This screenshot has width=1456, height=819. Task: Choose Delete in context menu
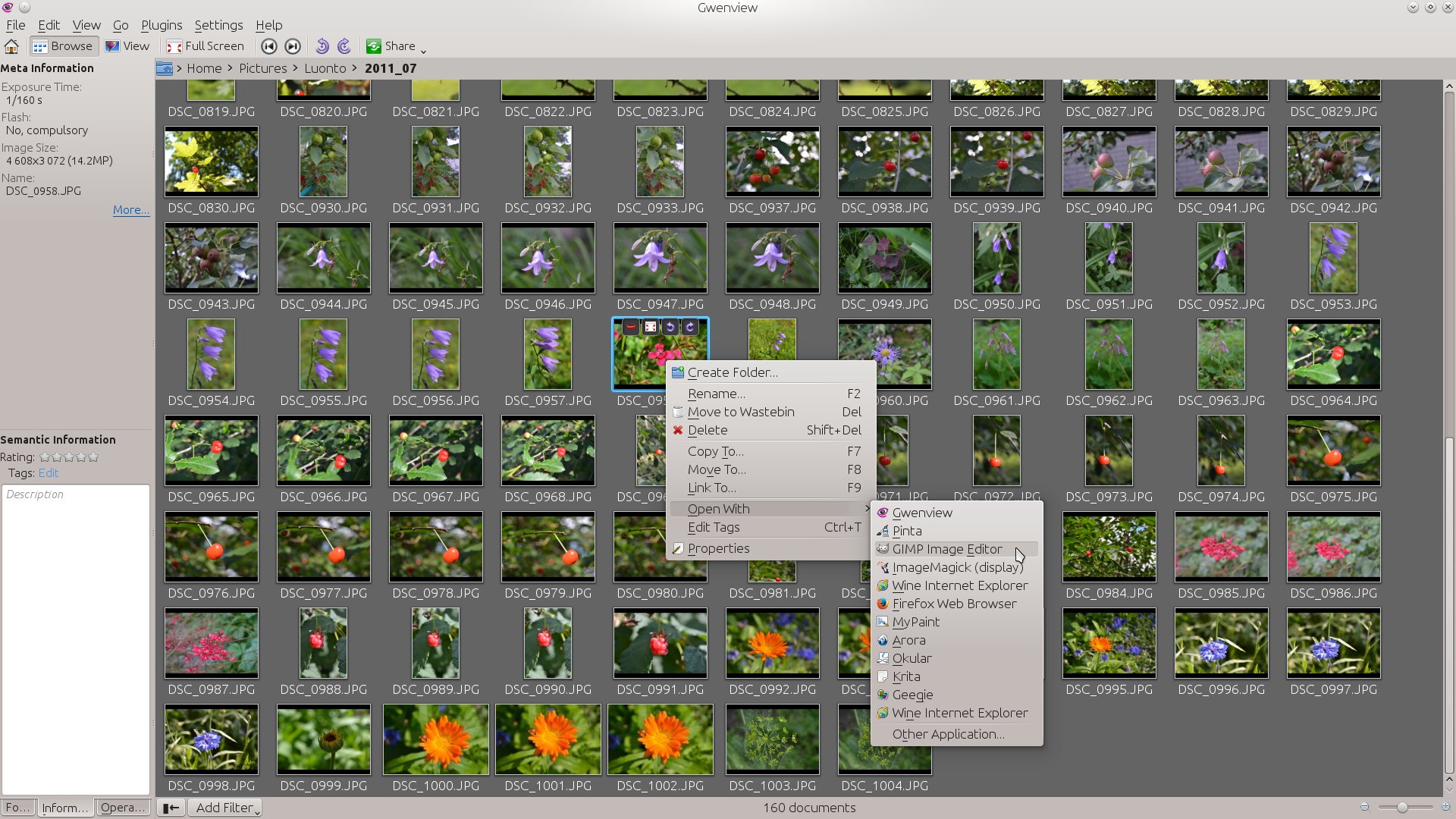point(771,430)
